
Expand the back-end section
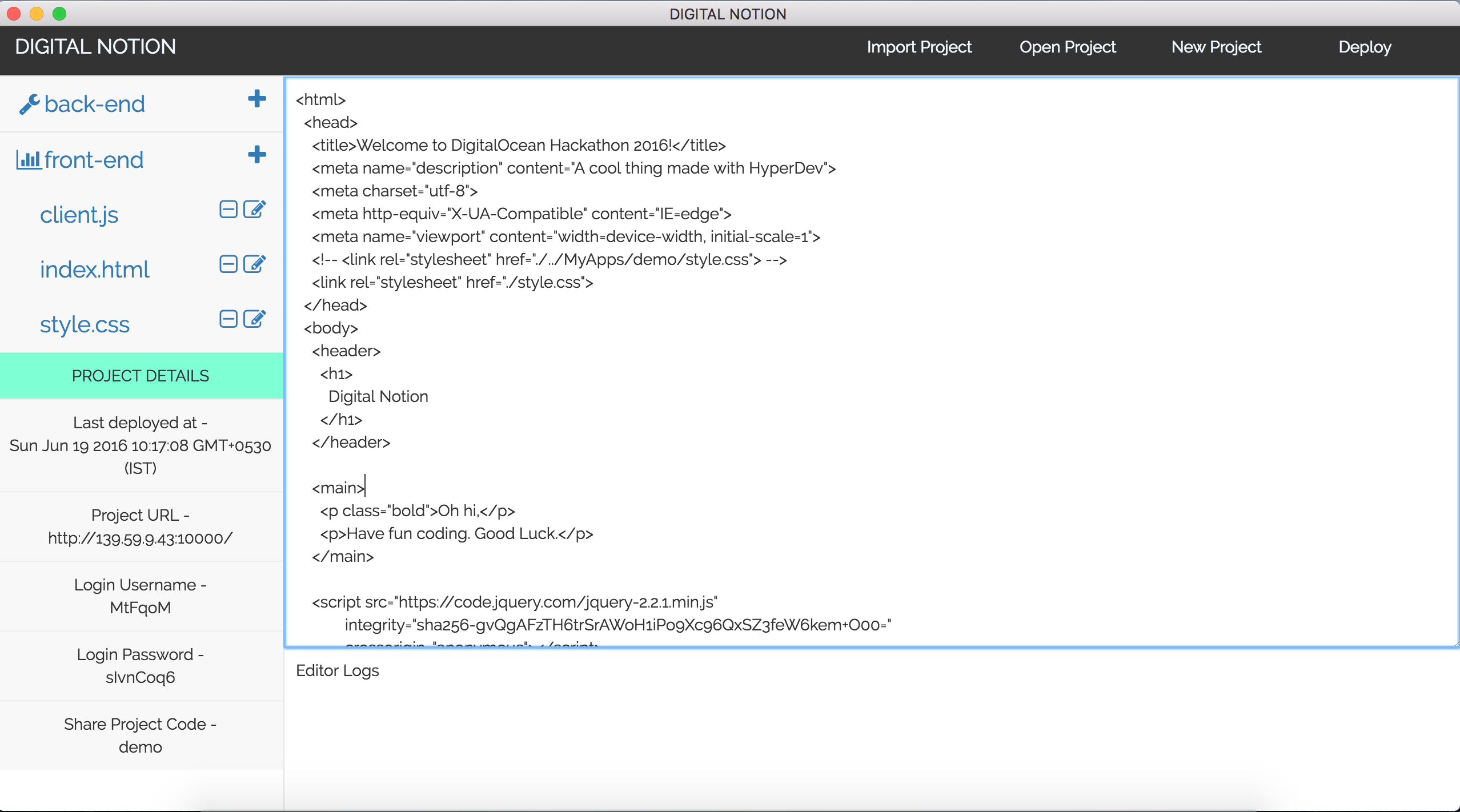pos(95,104)
